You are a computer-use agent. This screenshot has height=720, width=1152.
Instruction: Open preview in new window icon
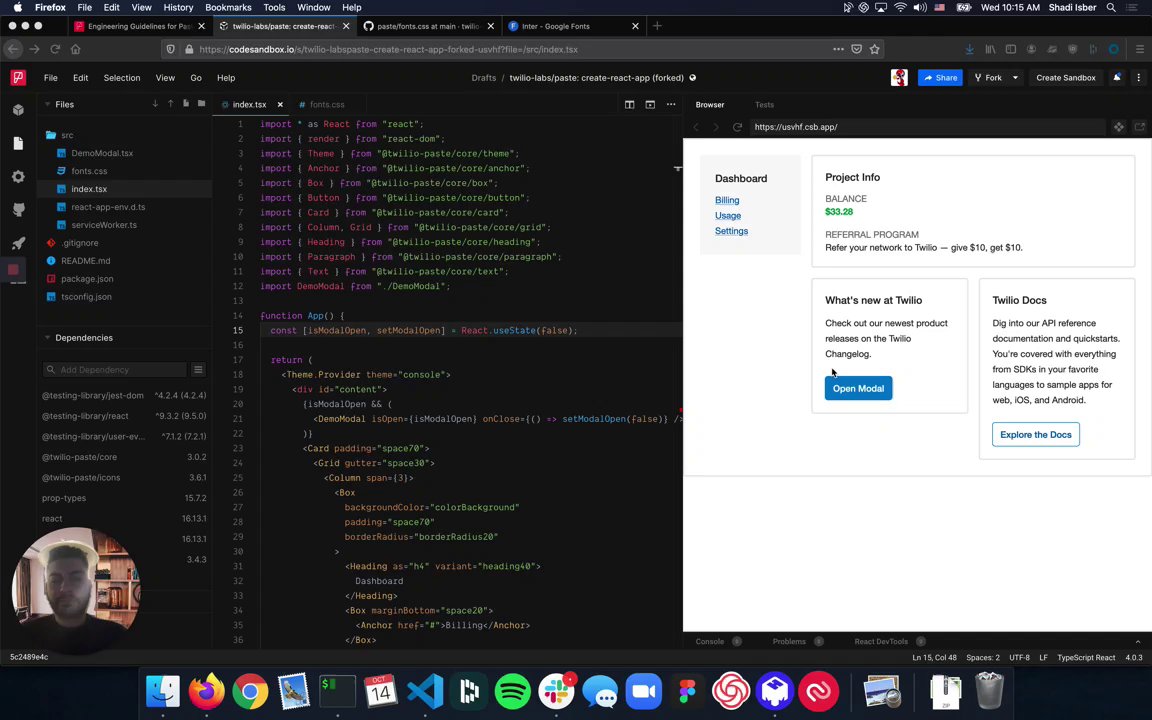point(1140,127)
